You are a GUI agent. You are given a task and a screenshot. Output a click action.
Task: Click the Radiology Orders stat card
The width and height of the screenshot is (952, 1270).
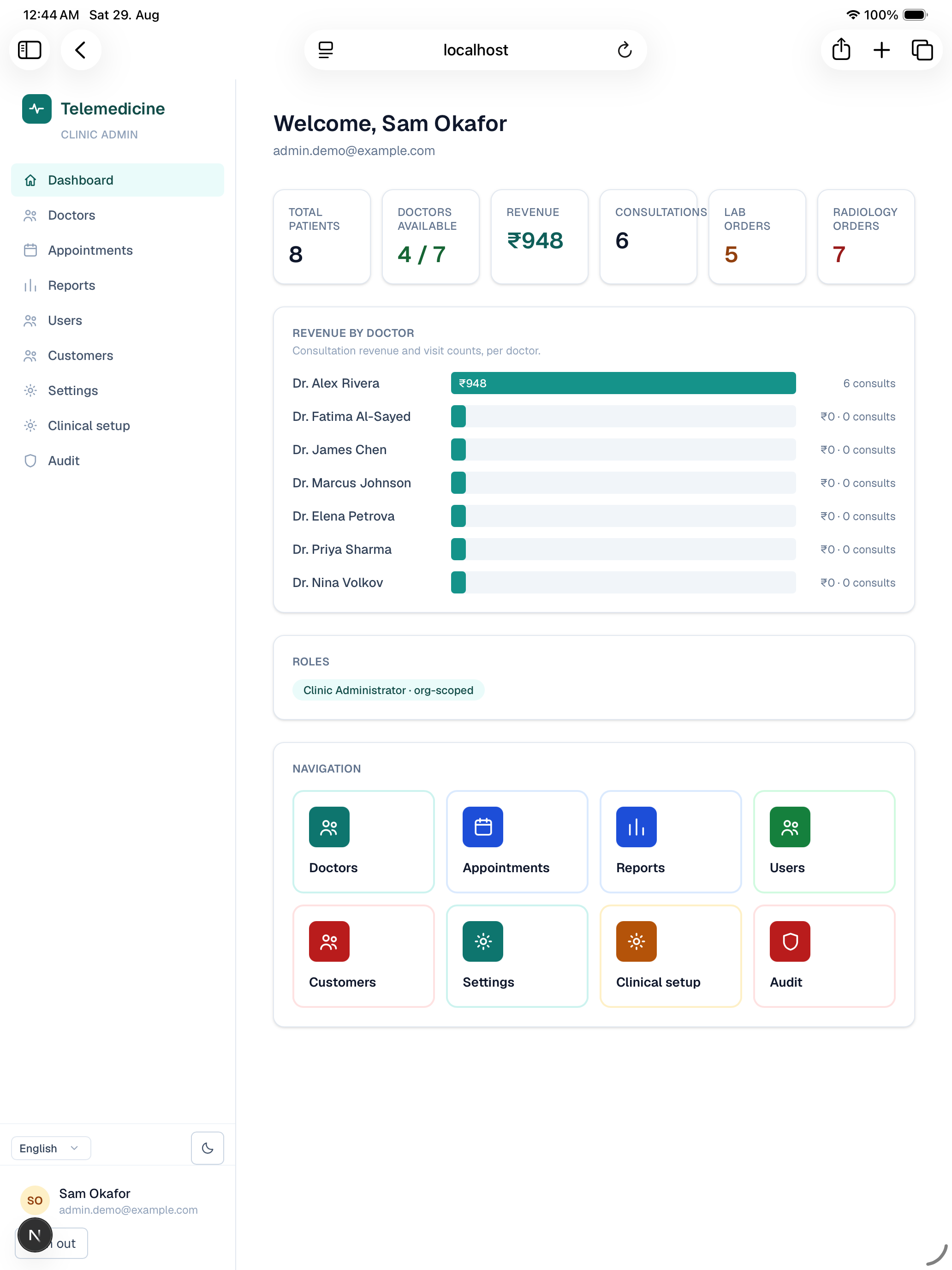coord(866,237)
